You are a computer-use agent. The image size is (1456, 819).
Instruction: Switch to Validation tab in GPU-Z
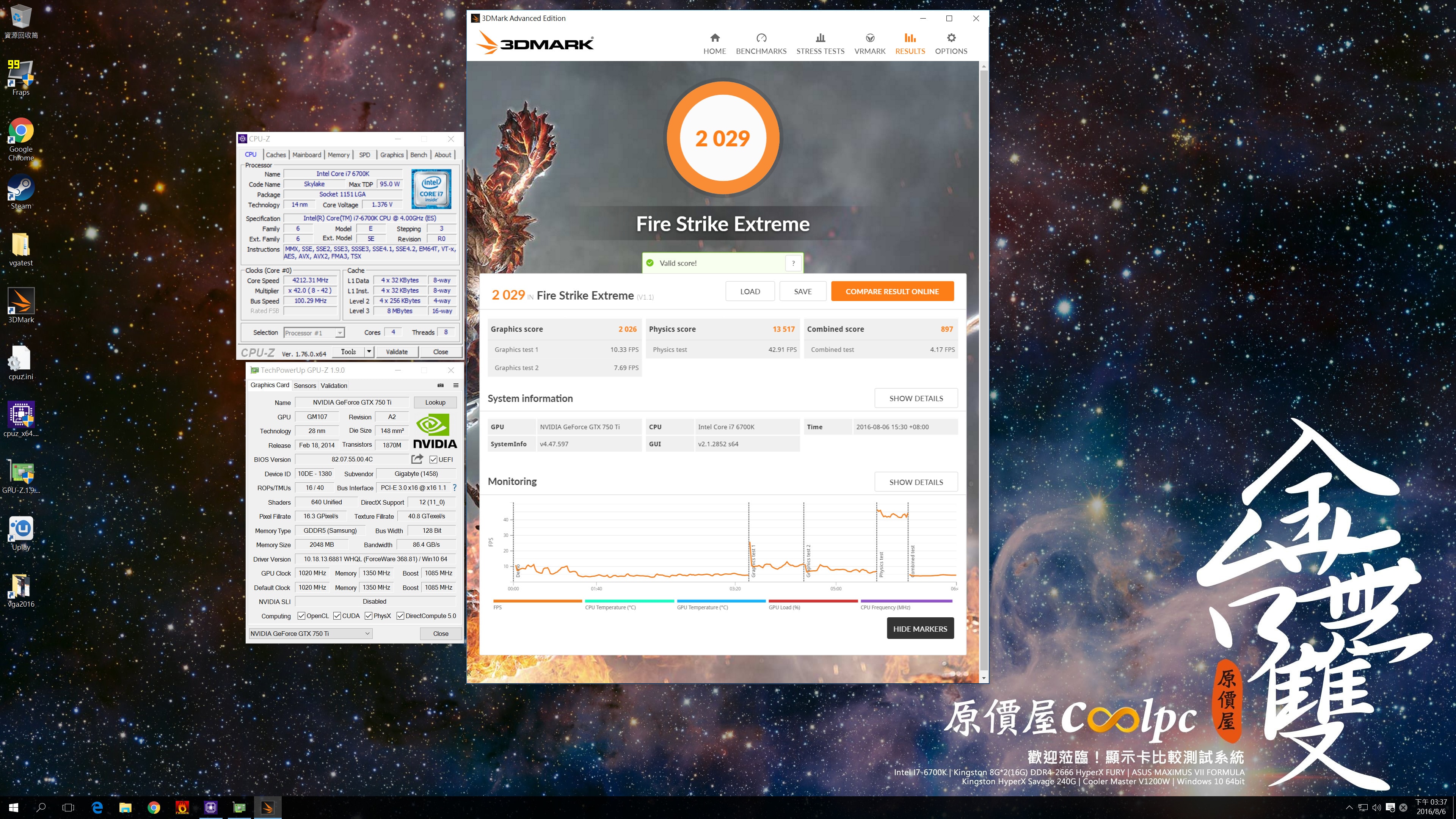point(334,386)
